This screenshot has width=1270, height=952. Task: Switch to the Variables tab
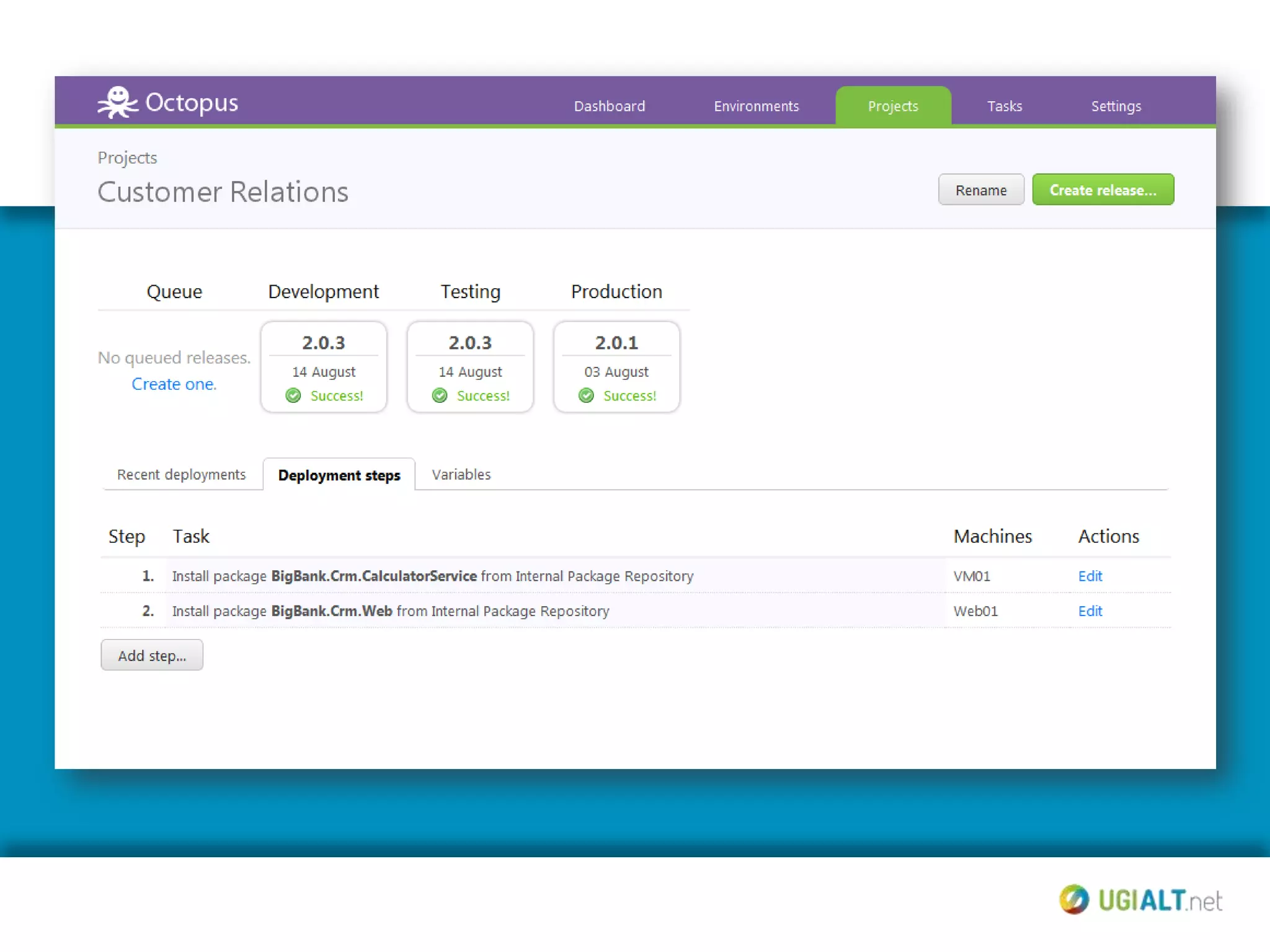point(461,474)
